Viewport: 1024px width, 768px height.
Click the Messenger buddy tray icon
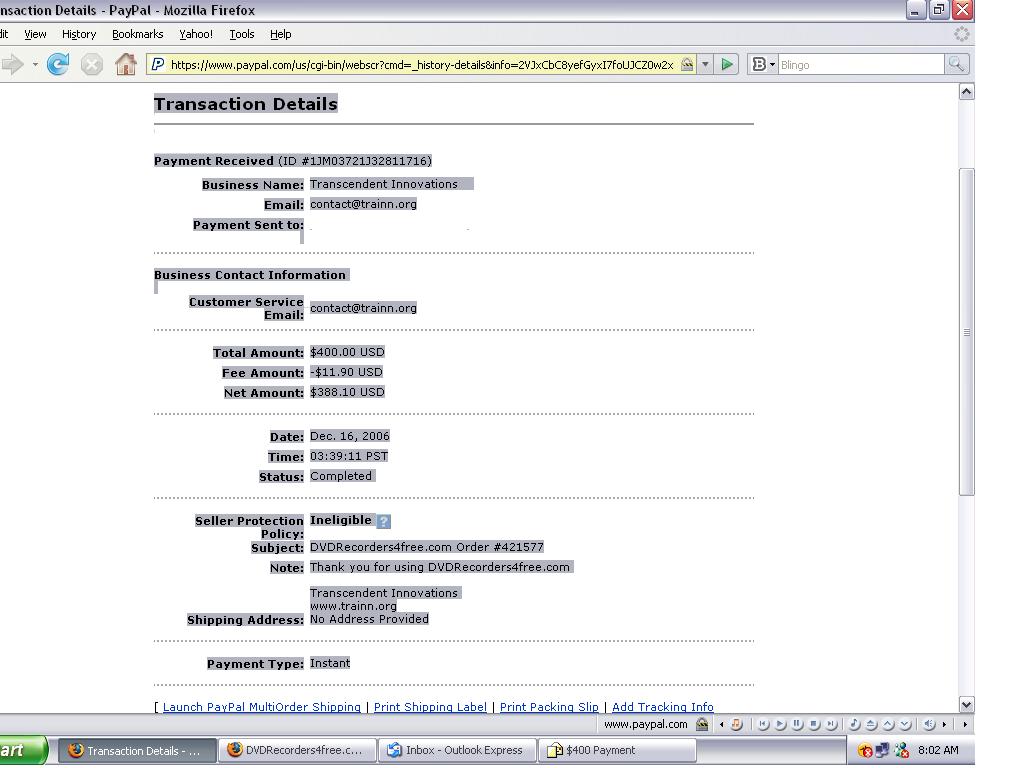click(902, 750)
